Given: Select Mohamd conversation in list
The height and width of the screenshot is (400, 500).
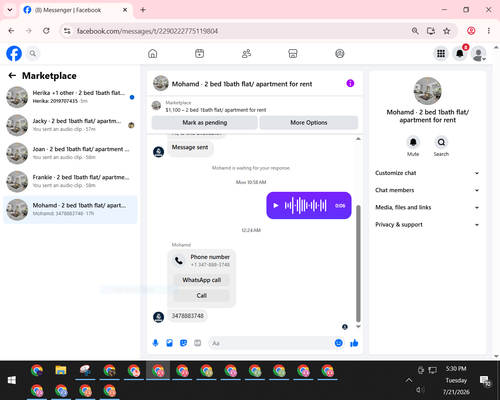Looking at the screenshot, I should pos(70,210).
